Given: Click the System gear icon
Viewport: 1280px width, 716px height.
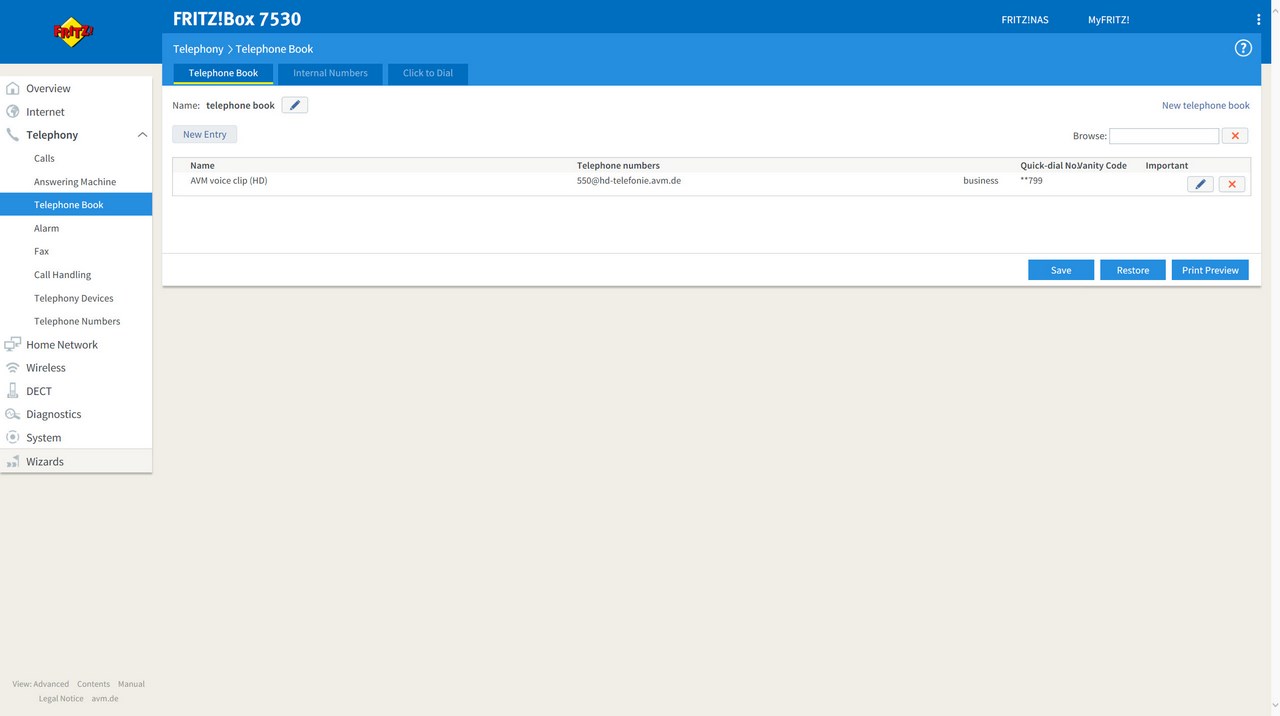Looking at the screenshot, I should [x=13, y=437].
